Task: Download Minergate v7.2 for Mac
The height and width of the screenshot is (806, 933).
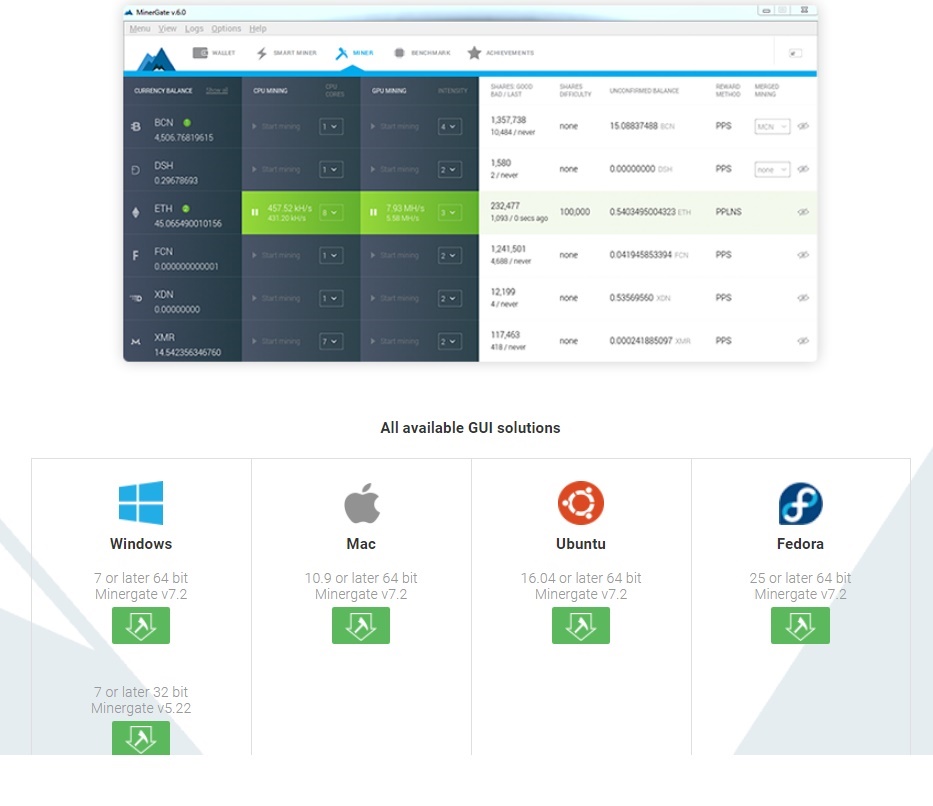Action: coord(361,625)
